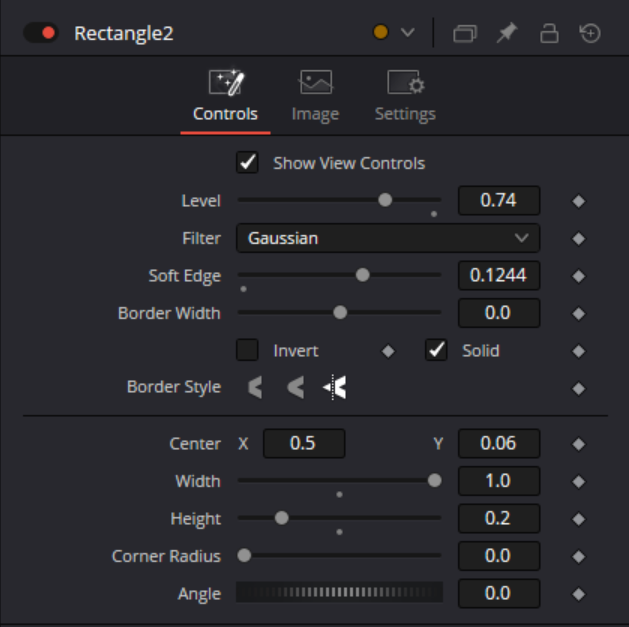
Task: Enable the Invert checkbox
Action: click(x=247, y=351)
